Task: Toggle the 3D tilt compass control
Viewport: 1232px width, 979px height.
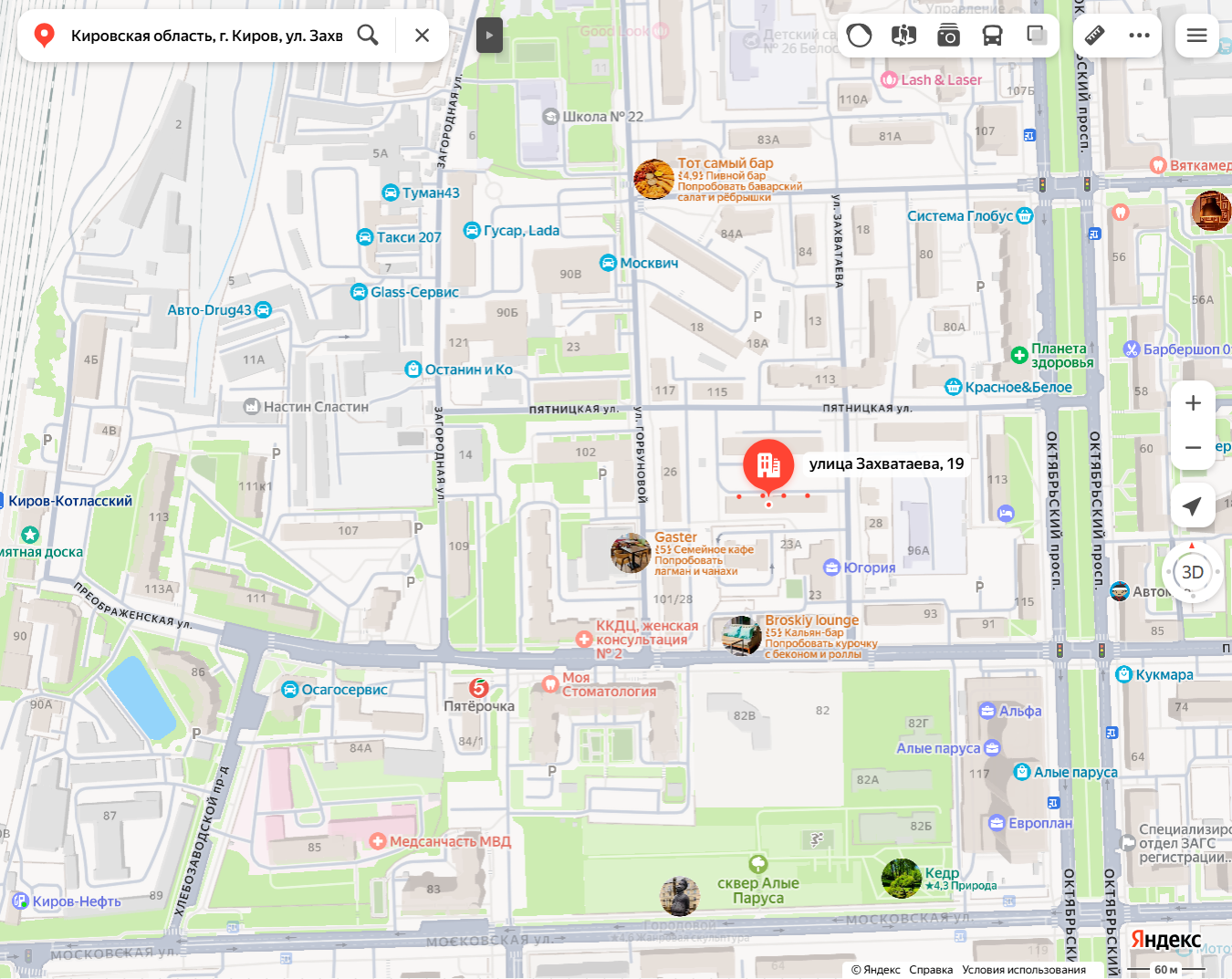Action: tap(1192, 572)
